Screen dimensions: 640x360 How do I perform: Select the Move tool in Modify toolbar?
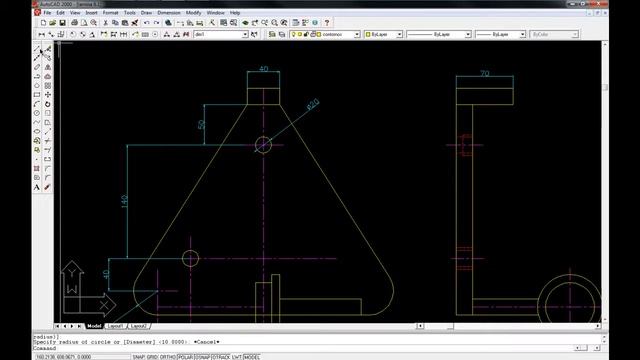coord(48,95)
